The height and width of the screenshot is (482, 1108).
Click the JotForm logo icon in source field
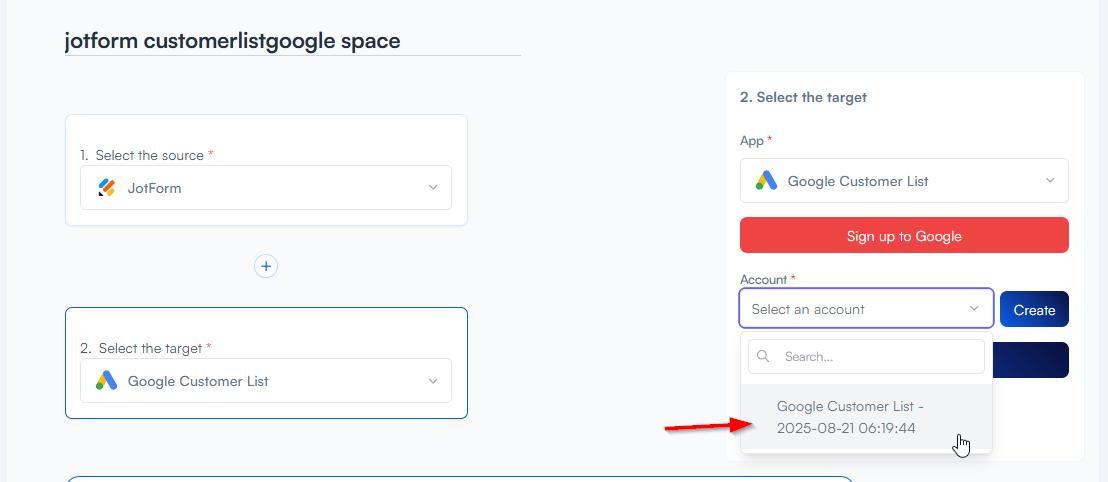(x=107, y=188)
